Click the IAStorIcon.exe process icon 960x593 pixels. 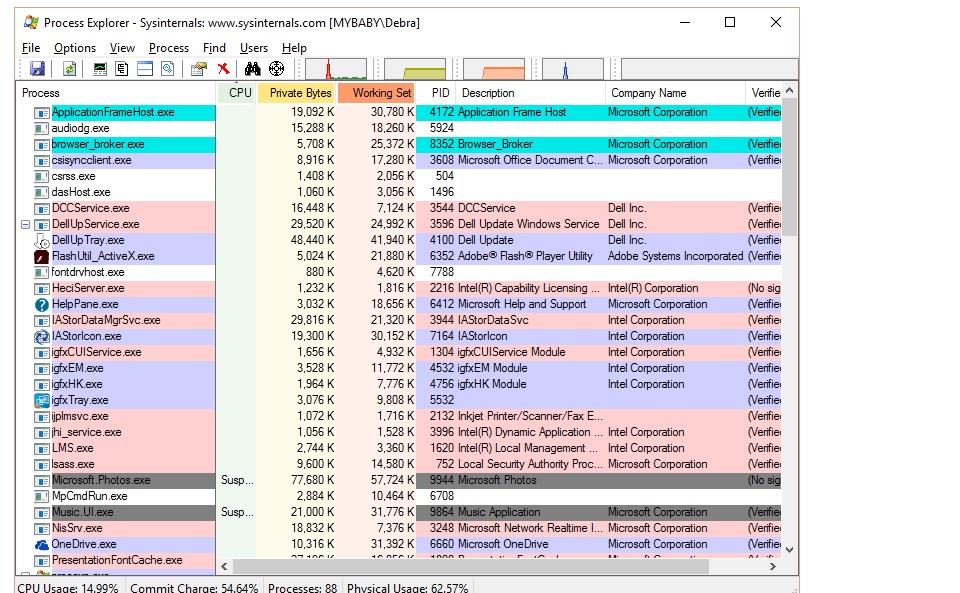(x=42, y=337)
